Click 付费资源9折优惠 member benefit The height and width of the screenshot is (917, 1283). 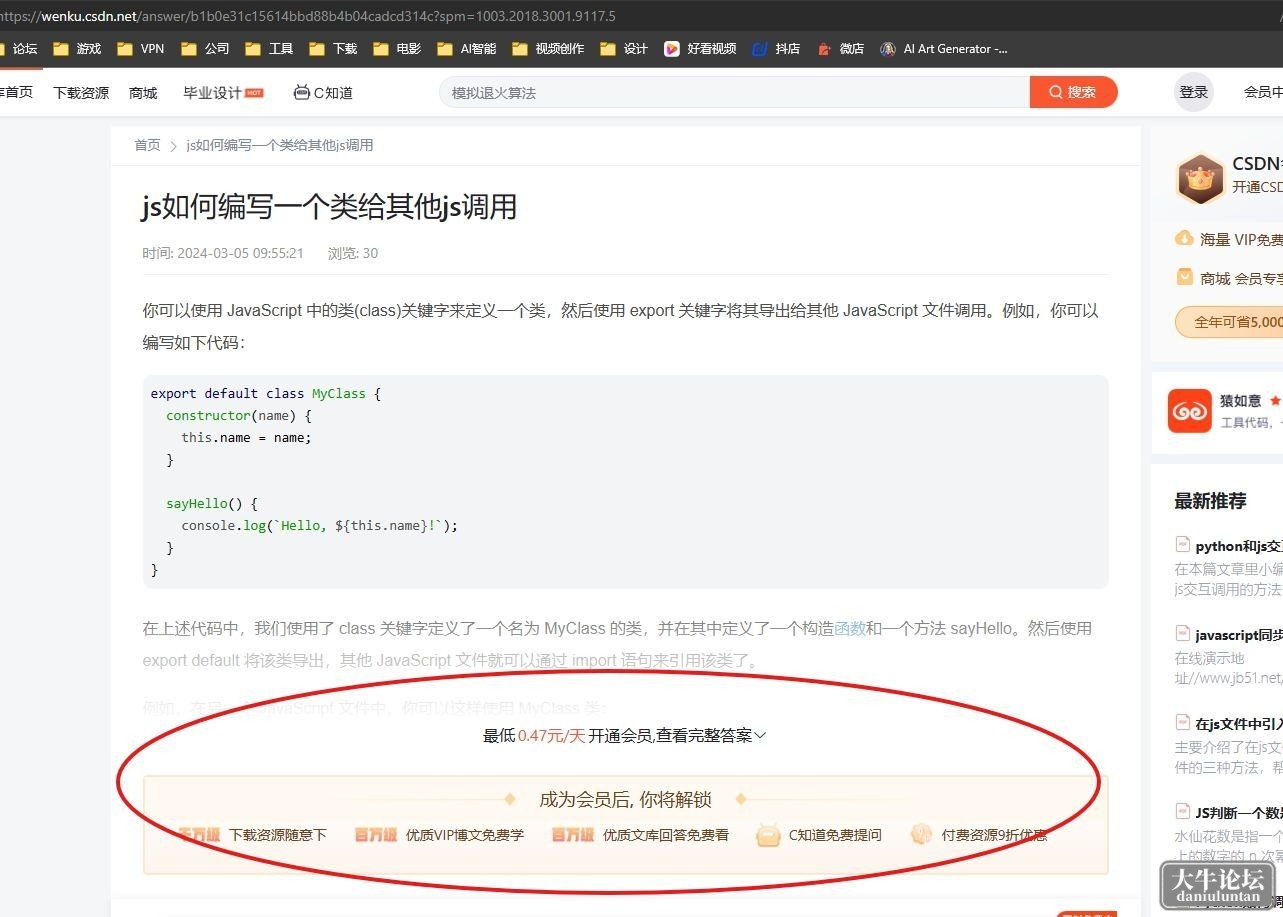tap(979, 835)
